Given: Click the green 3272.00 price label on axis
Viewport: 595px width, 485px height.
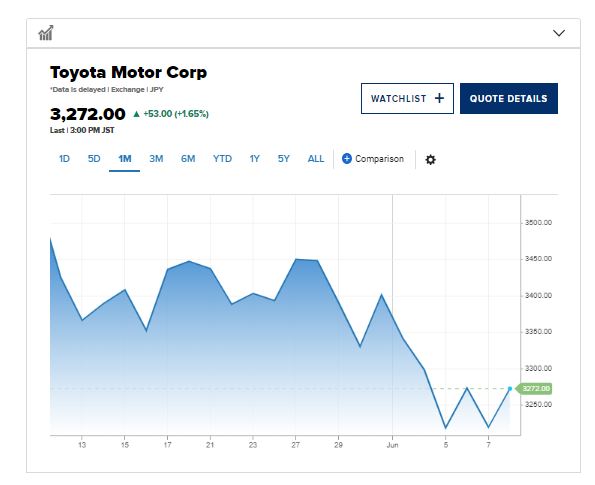Looking at the screenshot, I should pyautogui.click(x=534, y=389).
